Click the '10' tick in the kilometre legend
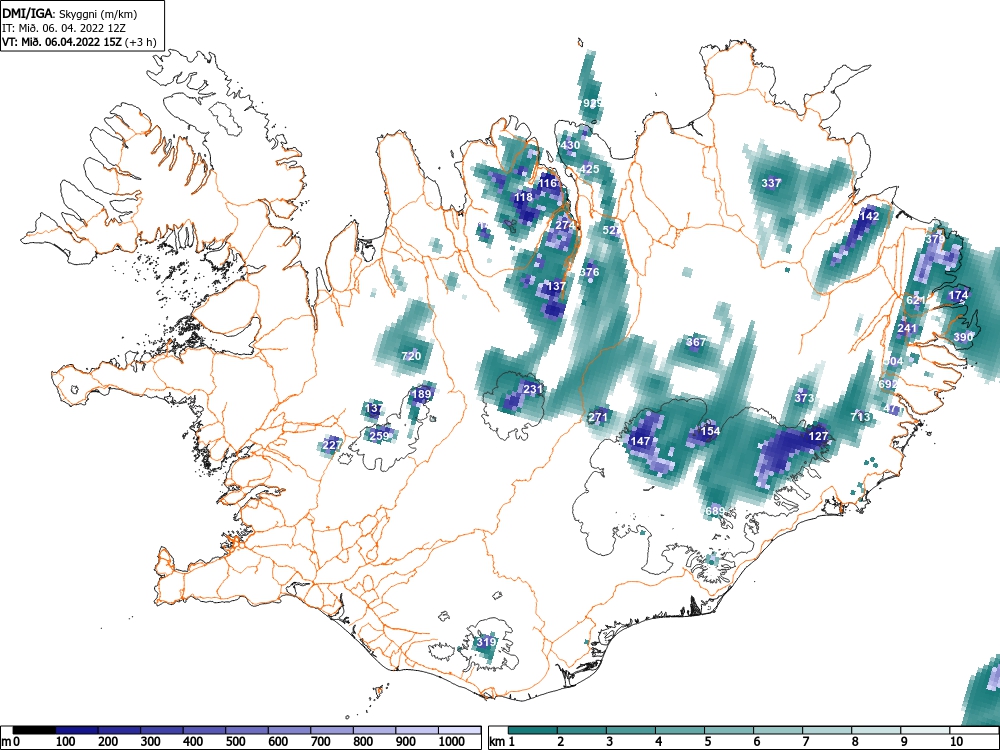 [x=955, y=741]
